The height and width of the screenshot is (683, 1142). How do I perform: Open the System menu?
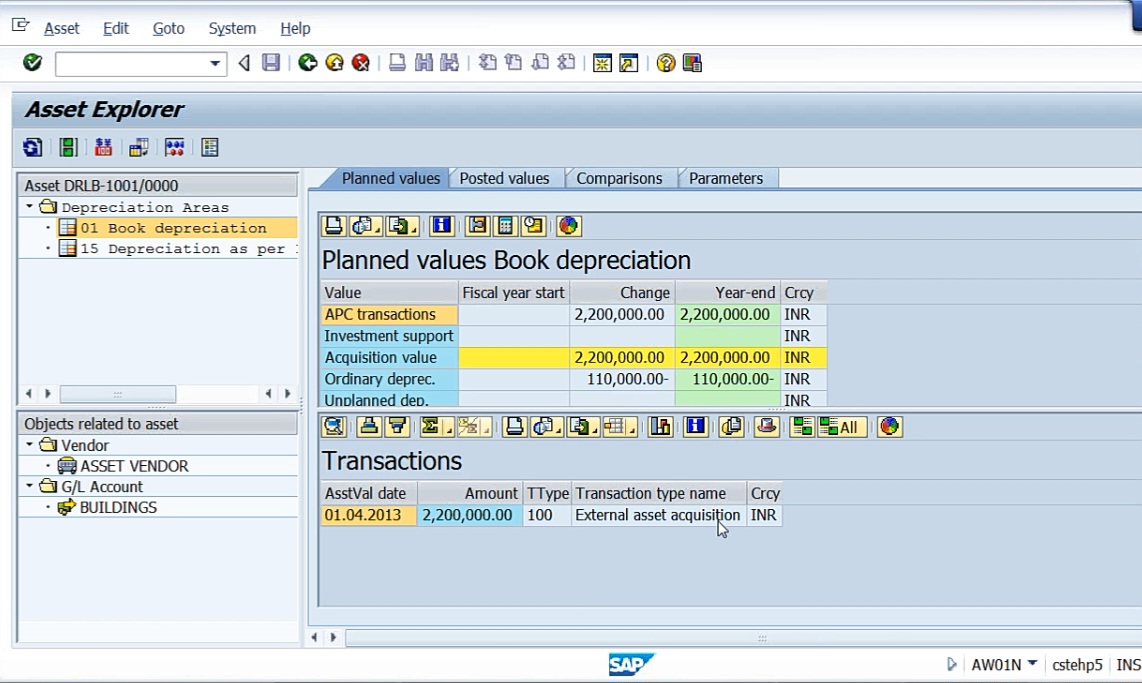(232, 28)
